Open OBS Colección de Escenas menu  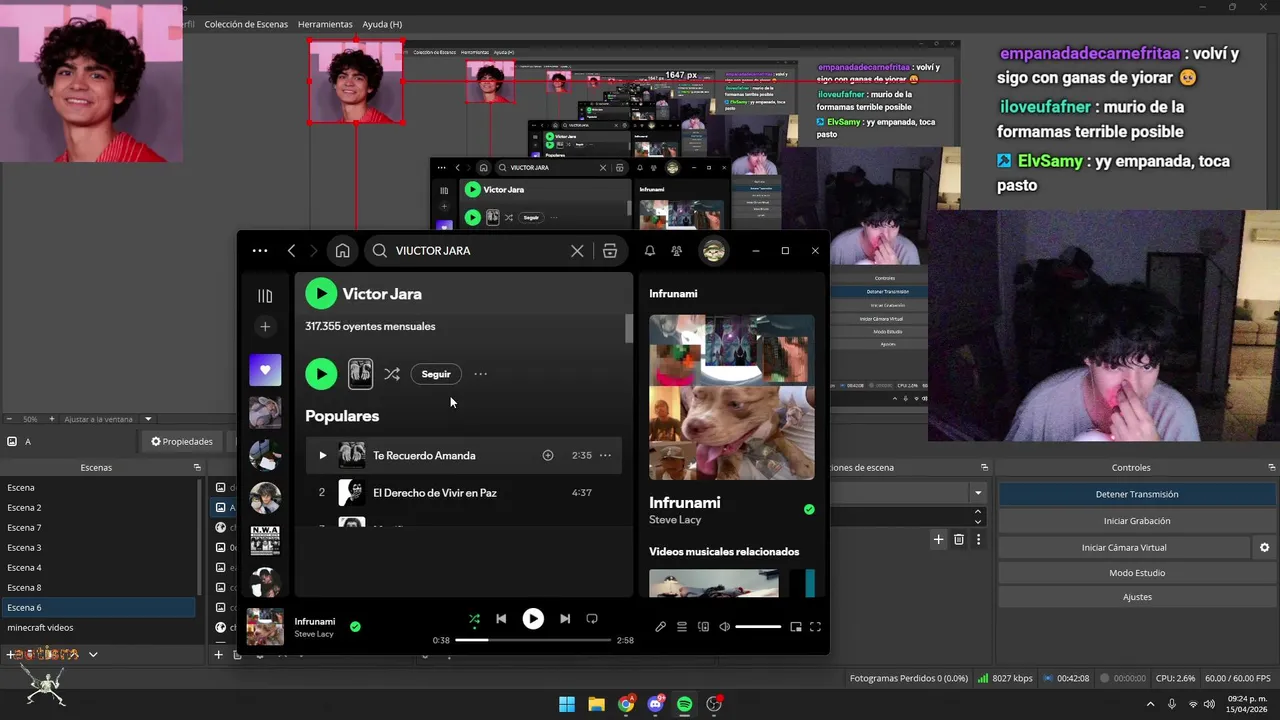(246, 24)
